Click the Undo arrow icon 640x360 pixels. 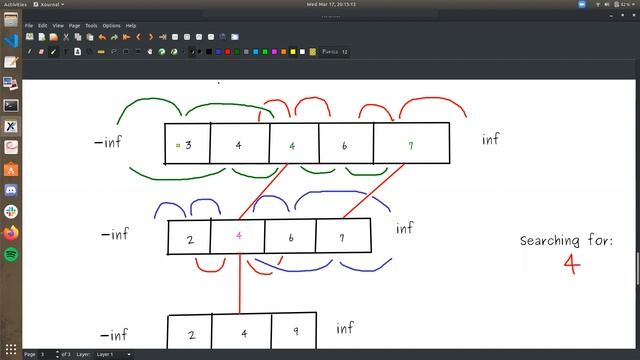click(102, 37)
